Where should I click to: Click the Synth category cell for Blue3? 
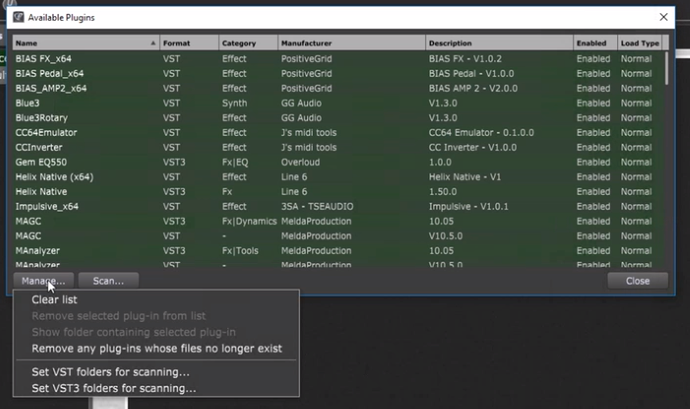tap(234, 103)
